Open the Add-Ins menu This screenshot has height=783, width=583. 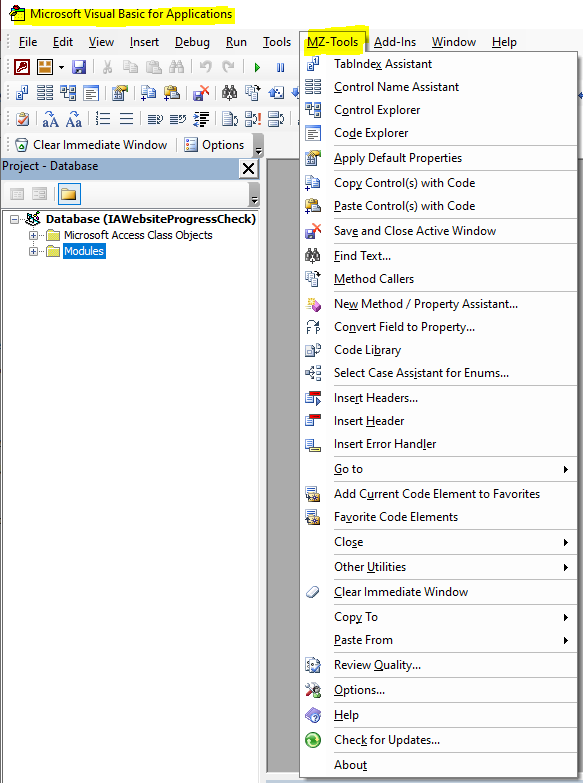395,42
